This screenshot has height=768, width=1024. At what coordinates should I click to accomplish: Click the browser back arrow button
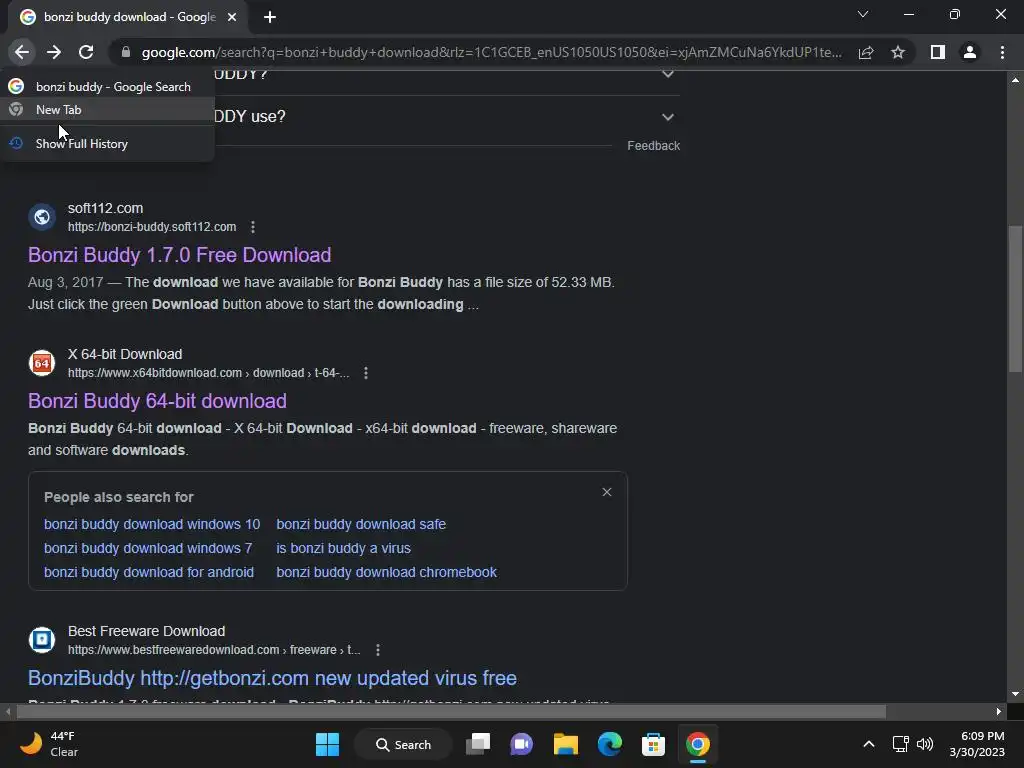pyautogui.click(x=22, y=52)
